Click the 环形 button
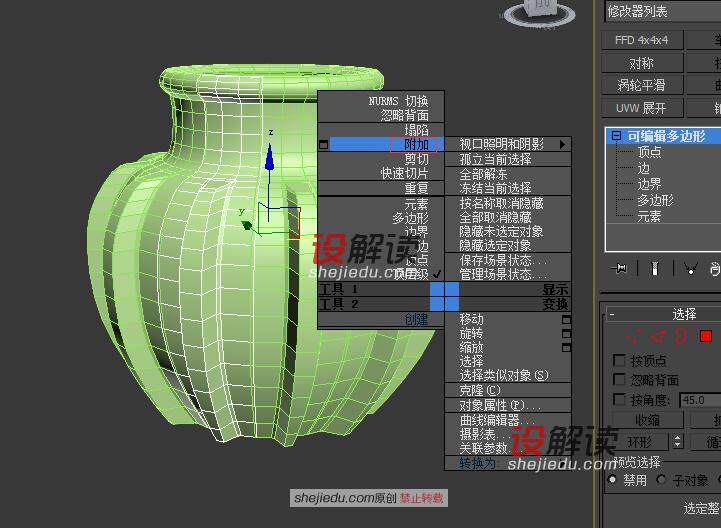Screen dimensions: 721x528 click(x=640, y=442)
